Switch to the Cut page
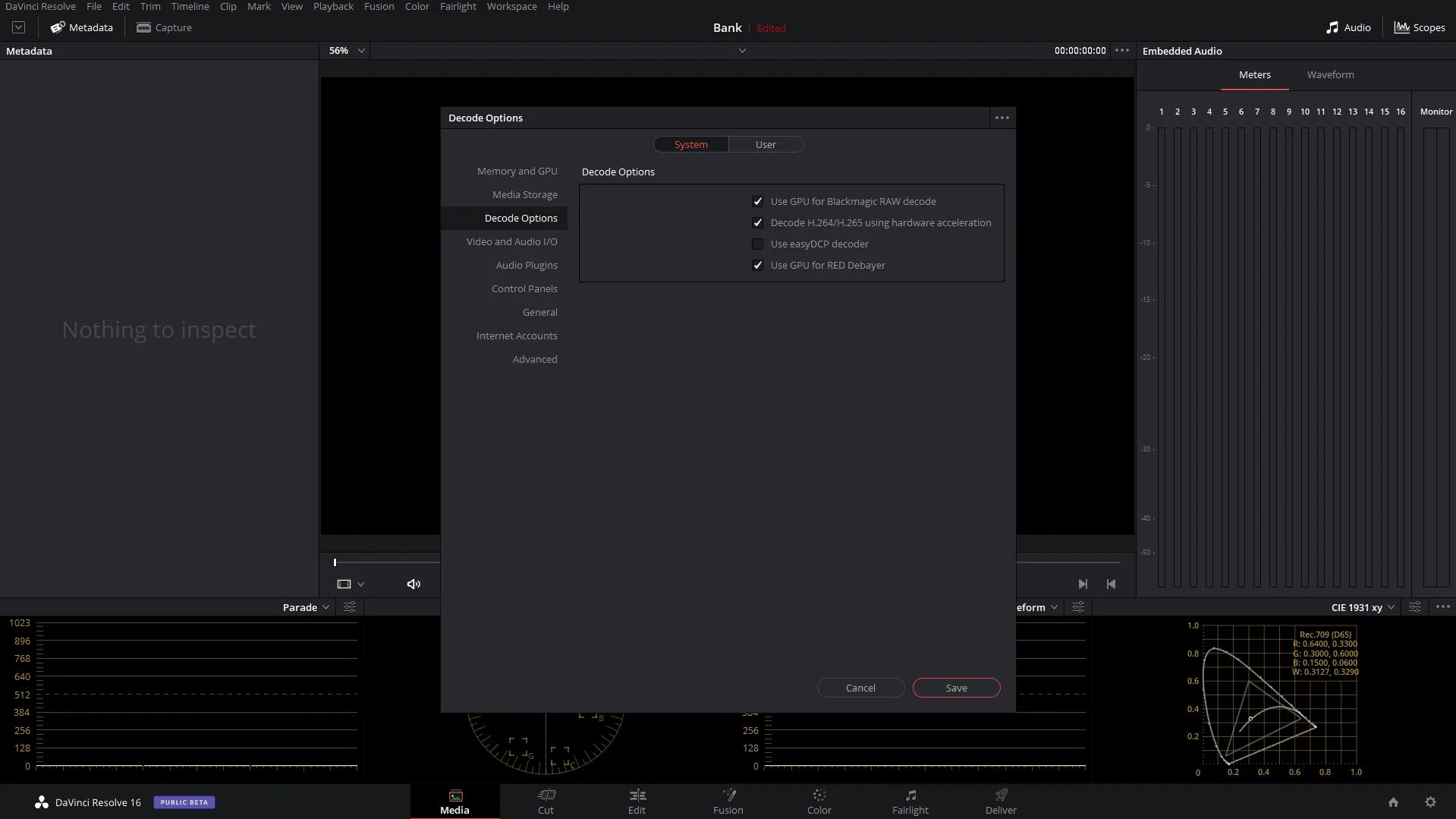 [x=546, y=802]
